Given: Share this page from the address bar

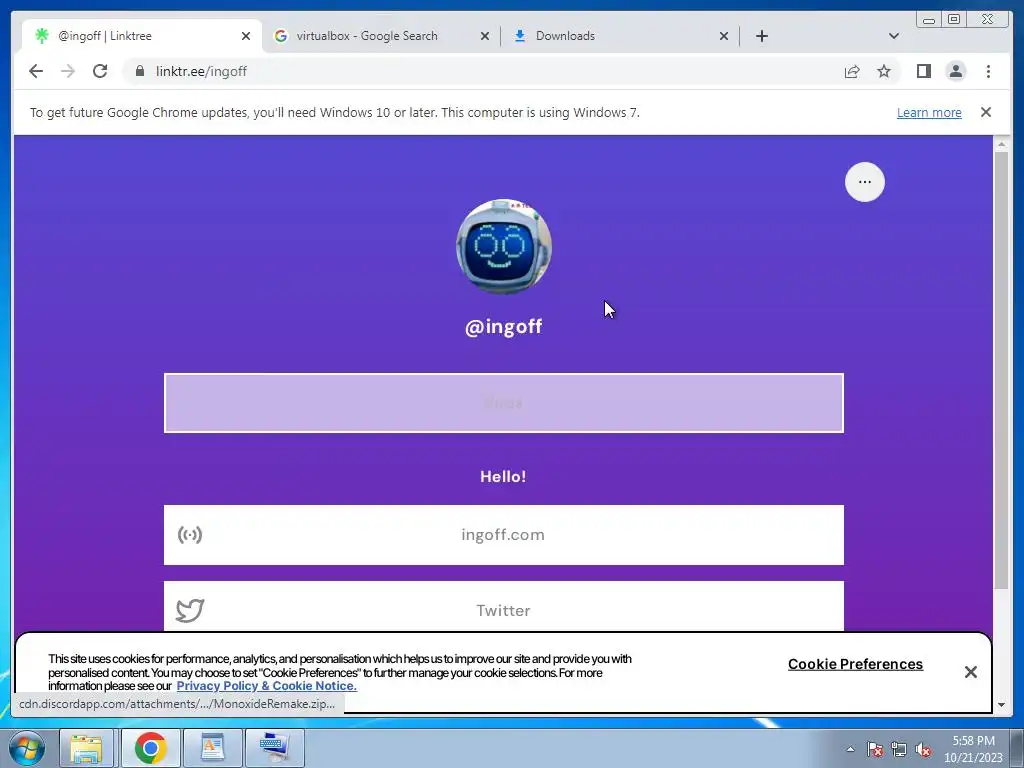Looking at the screenshot, I should [852, 71].
